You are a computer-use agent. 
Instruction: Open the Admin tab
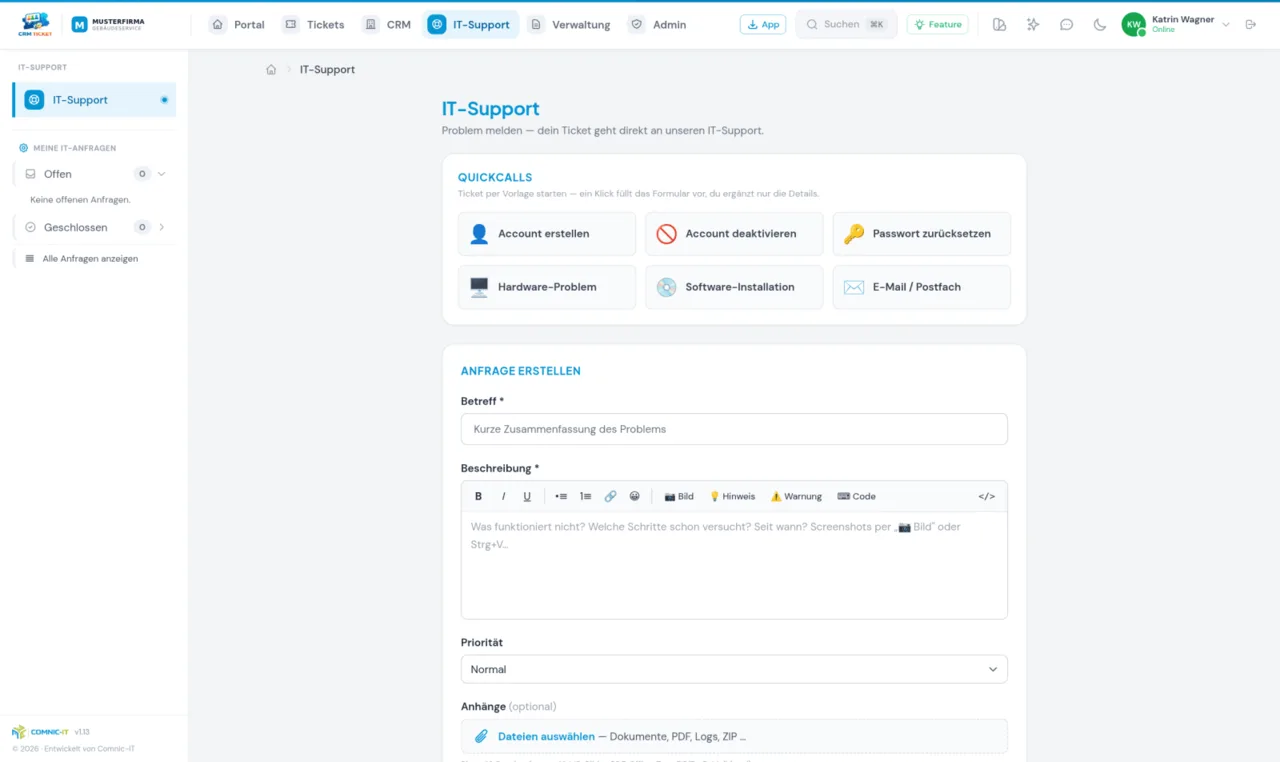pos(658,24)
